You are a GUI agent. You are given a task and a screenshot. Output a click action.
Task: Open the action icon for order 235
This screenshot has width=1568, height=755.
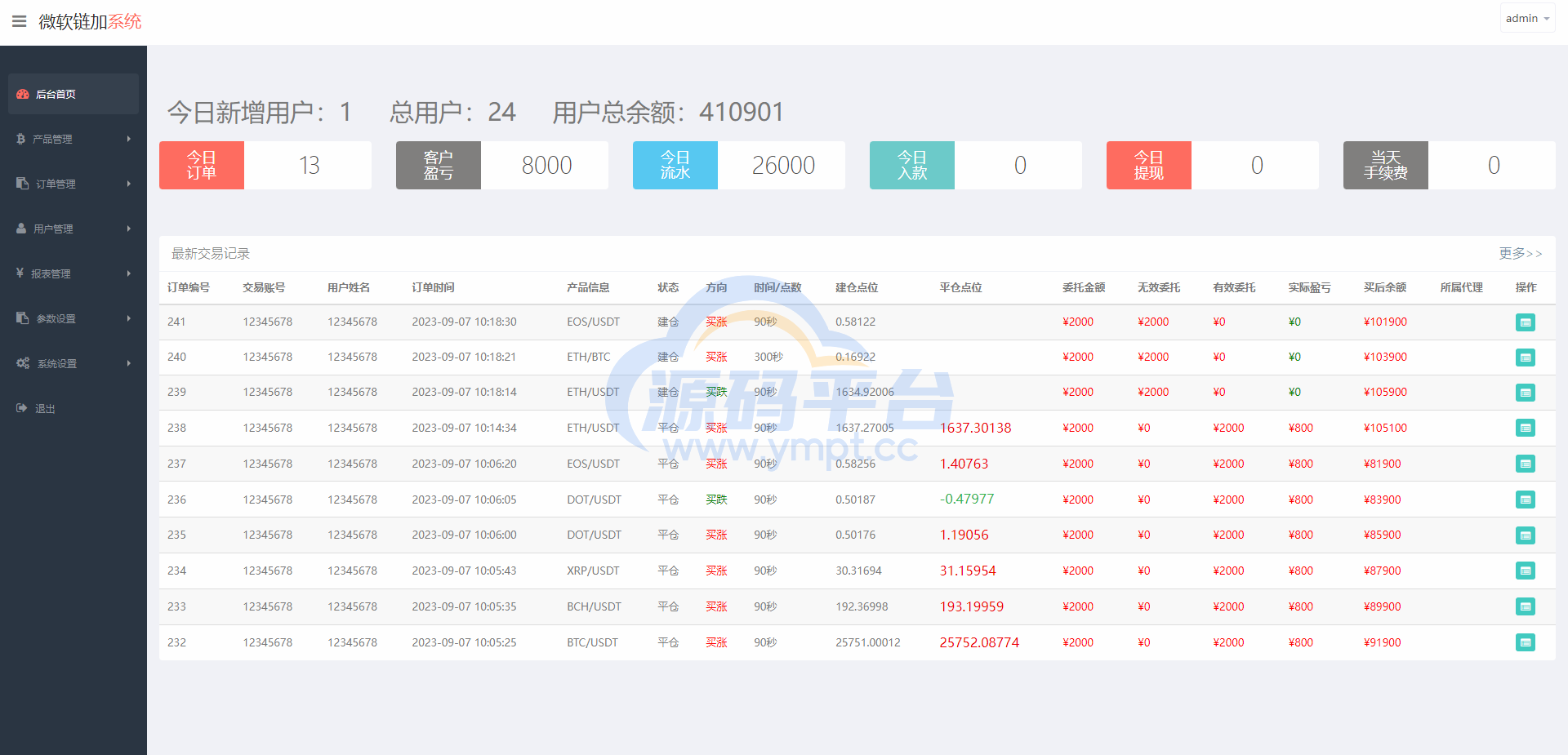click(x=1525, y=535)
